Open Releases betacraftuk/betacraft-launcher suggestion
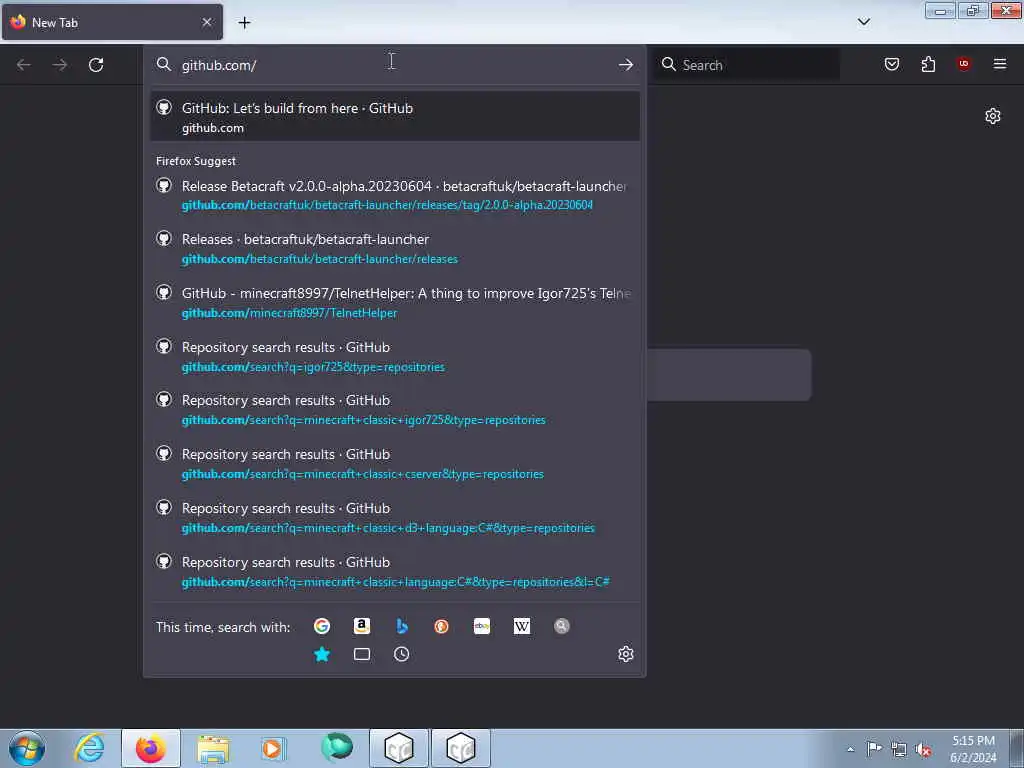Screen dimensions: 1024x768 395,248
